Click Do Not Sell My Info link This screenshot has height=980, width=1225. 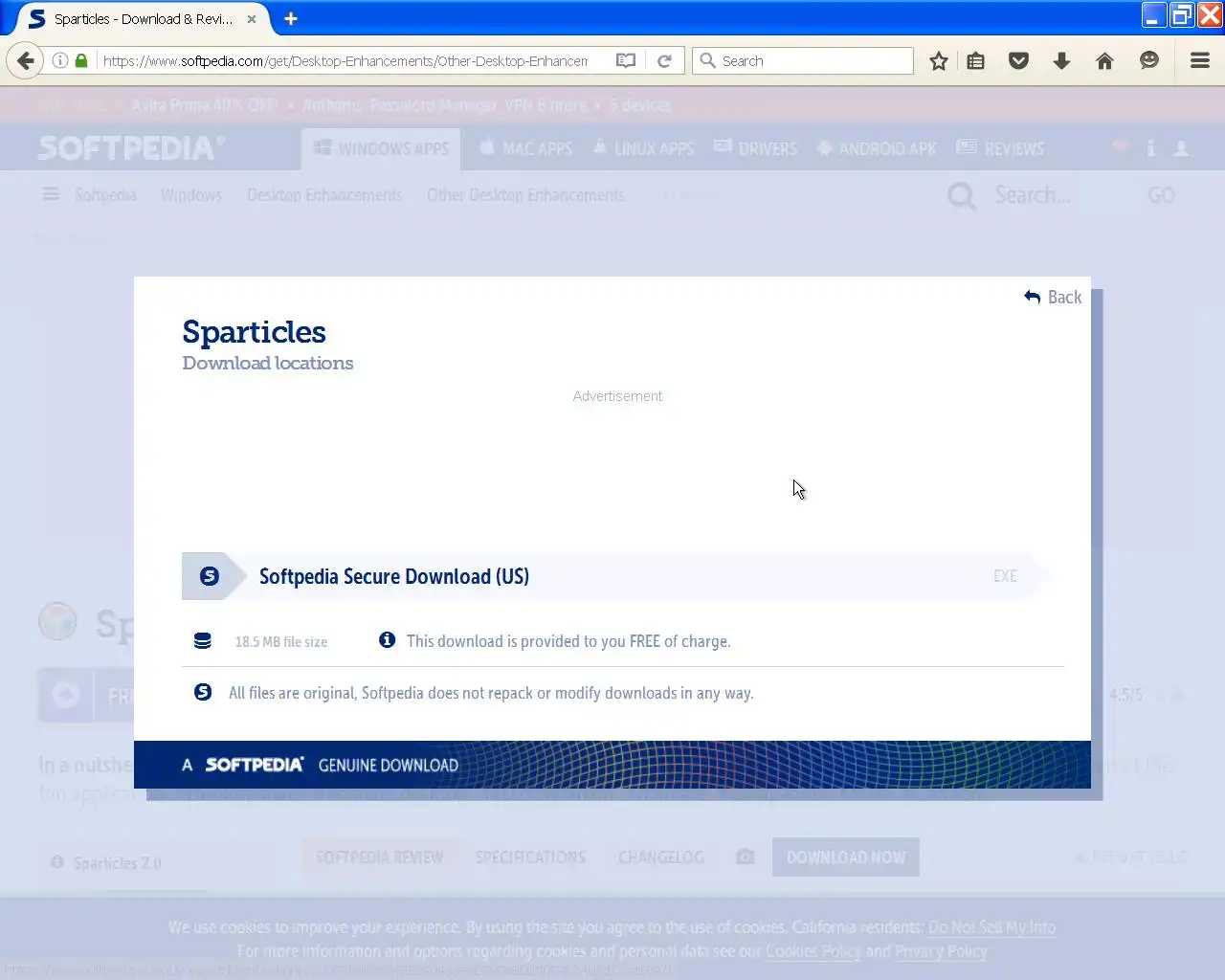[991, 927]
